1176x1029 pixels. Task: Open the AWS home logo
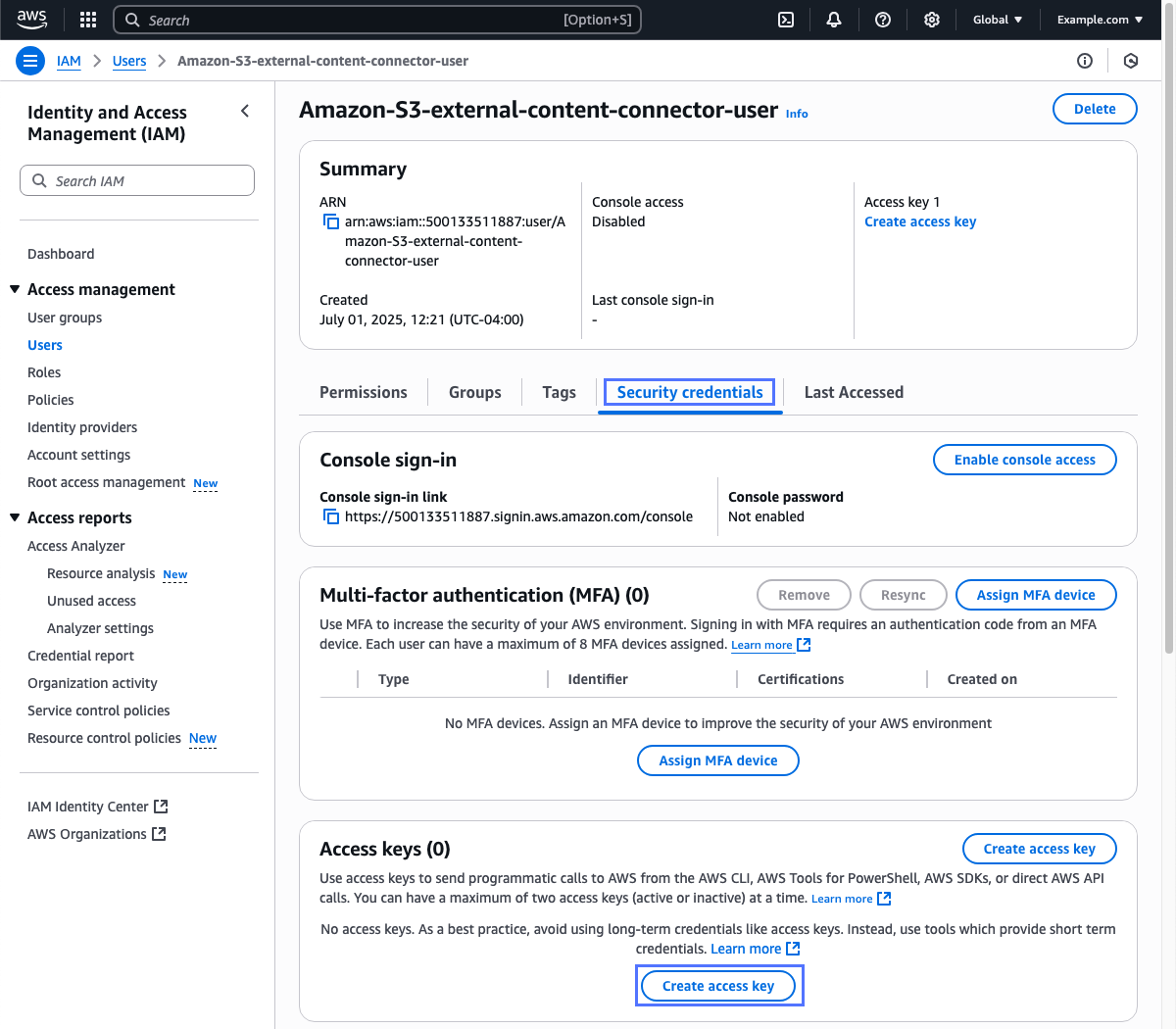pos(31,20)
